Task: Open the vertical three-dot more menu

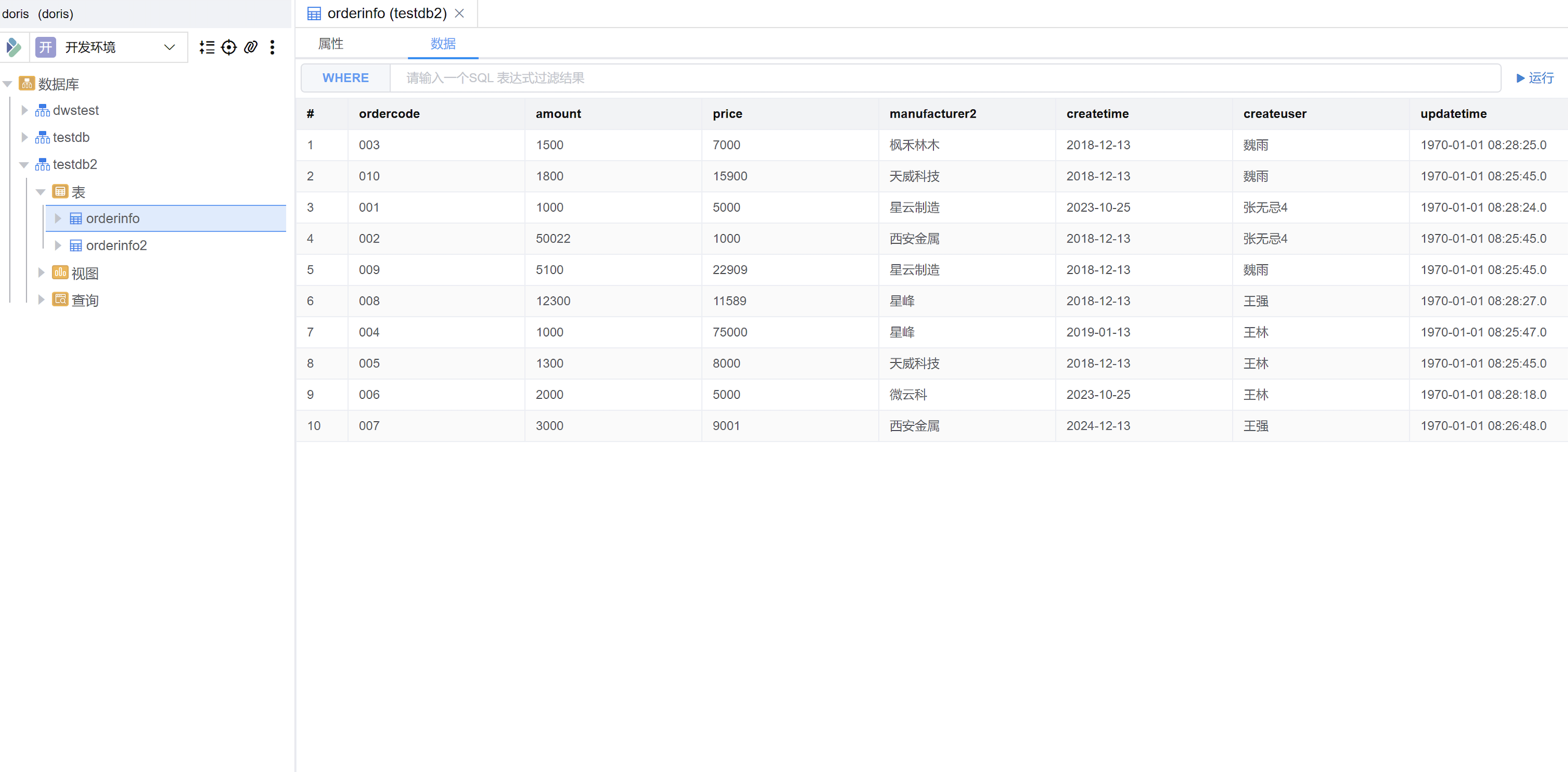Action: [272, 47]
